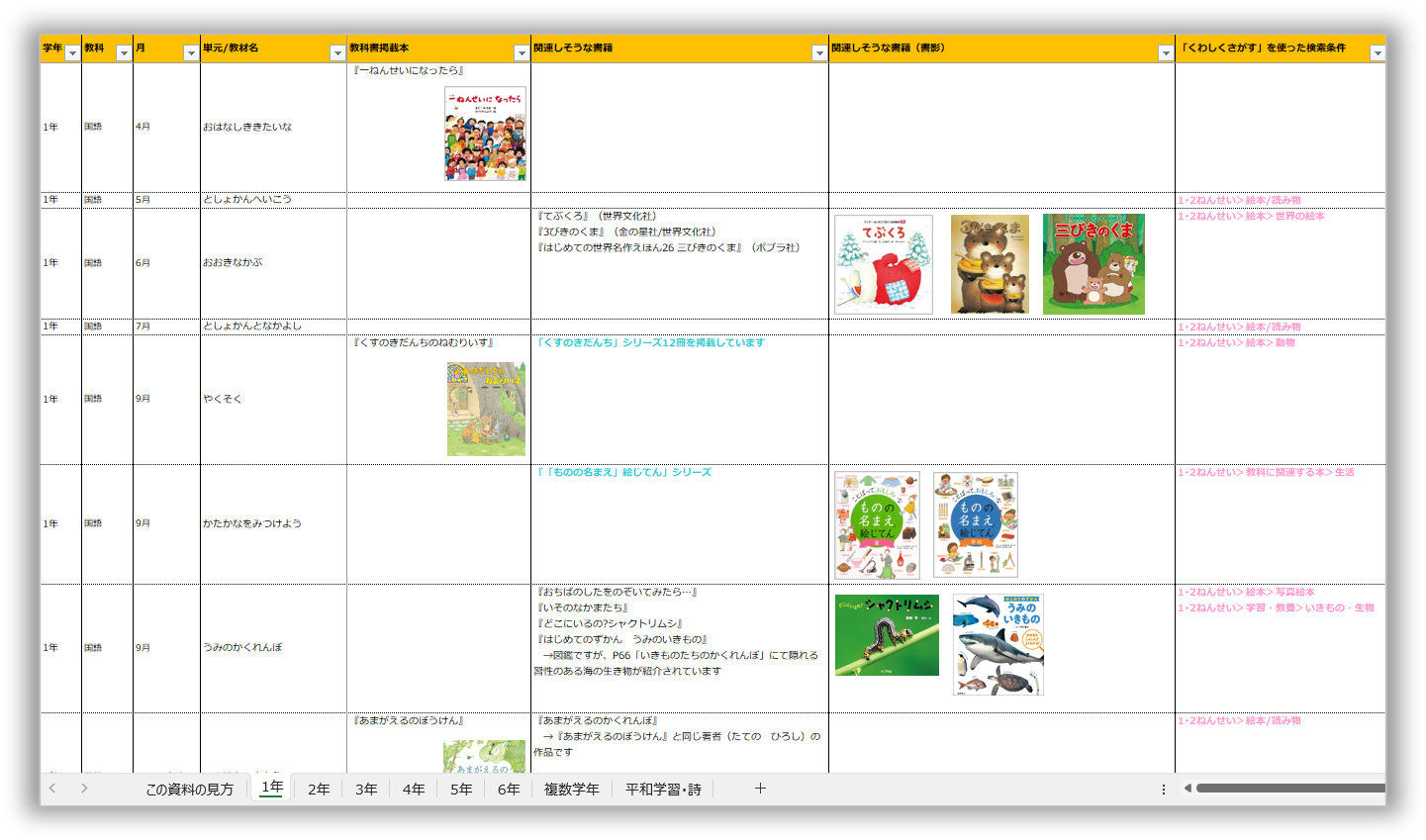Open the 「ものの名まえ」絵じてん シリーズ link
The image size is (1426, 840).
pyautogui.click(x=623, y=472)
